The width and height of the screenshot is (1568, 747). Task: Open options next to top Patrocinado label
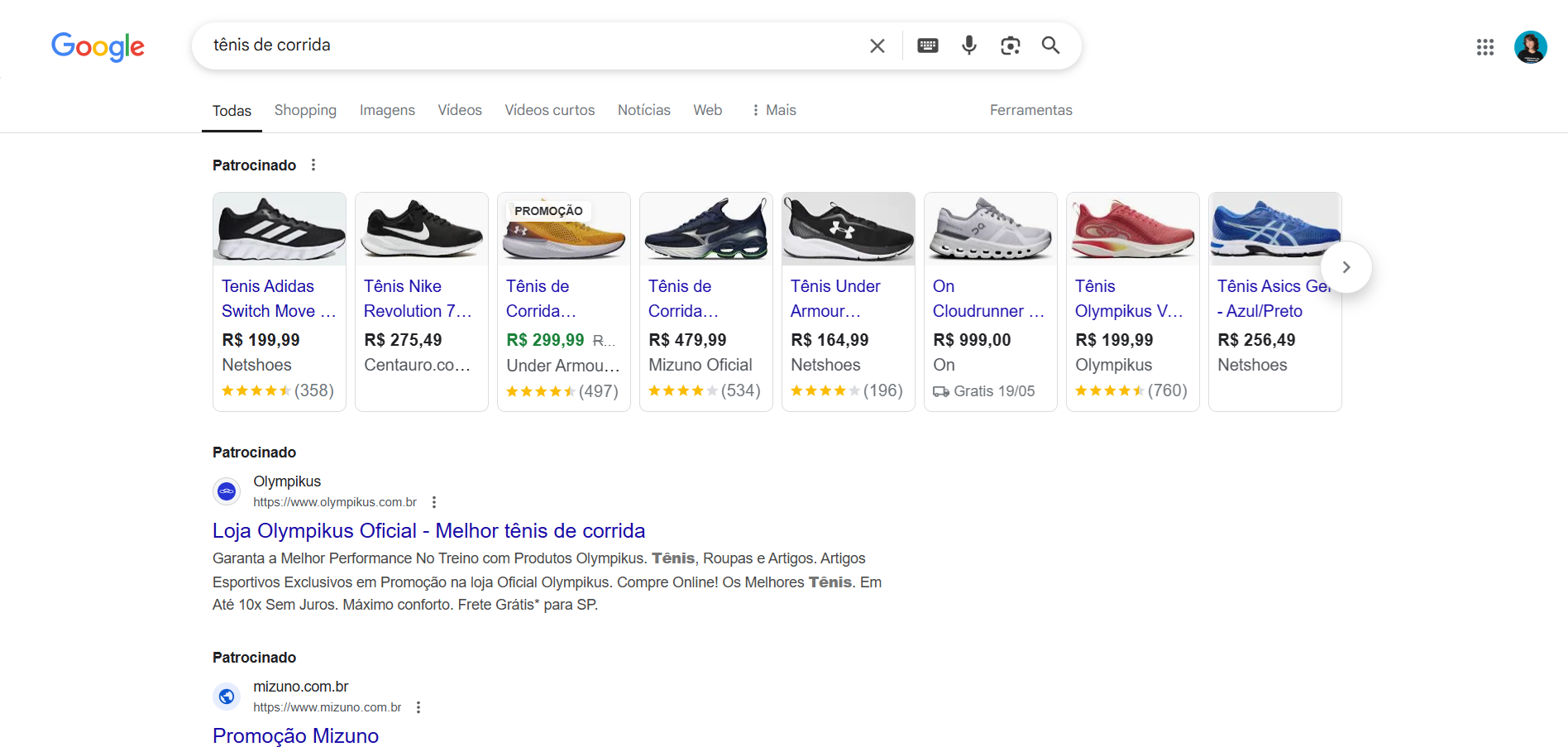click(x=313, y=165)
